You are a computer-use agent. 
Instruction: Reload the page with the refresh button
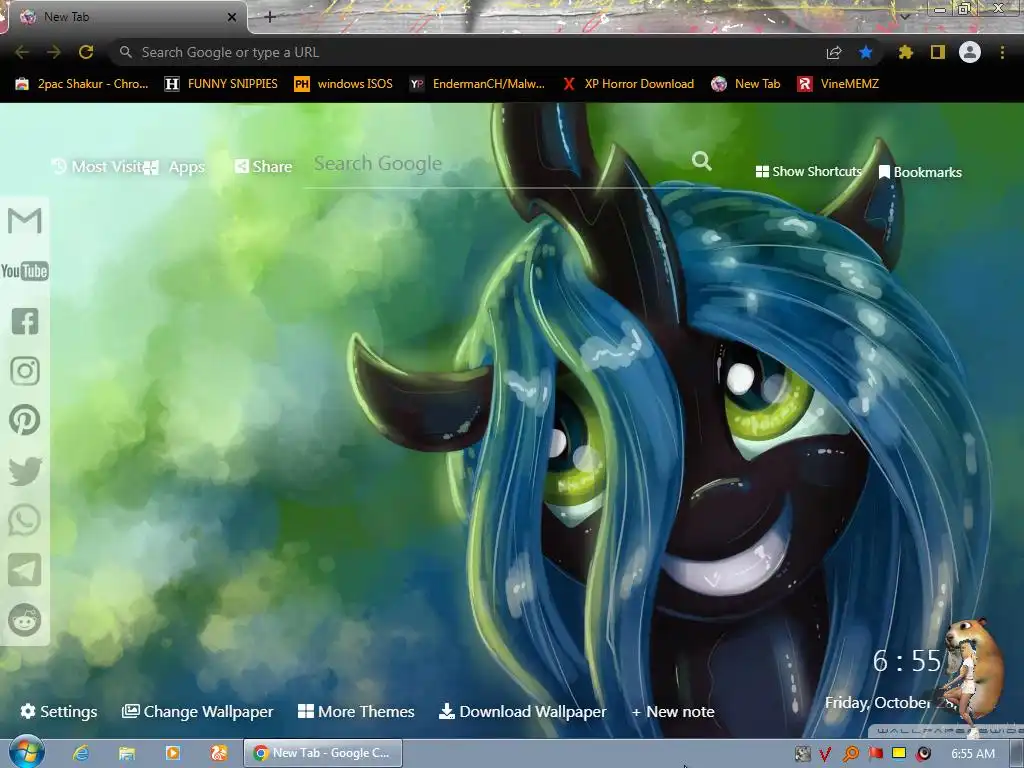point(86,52)
